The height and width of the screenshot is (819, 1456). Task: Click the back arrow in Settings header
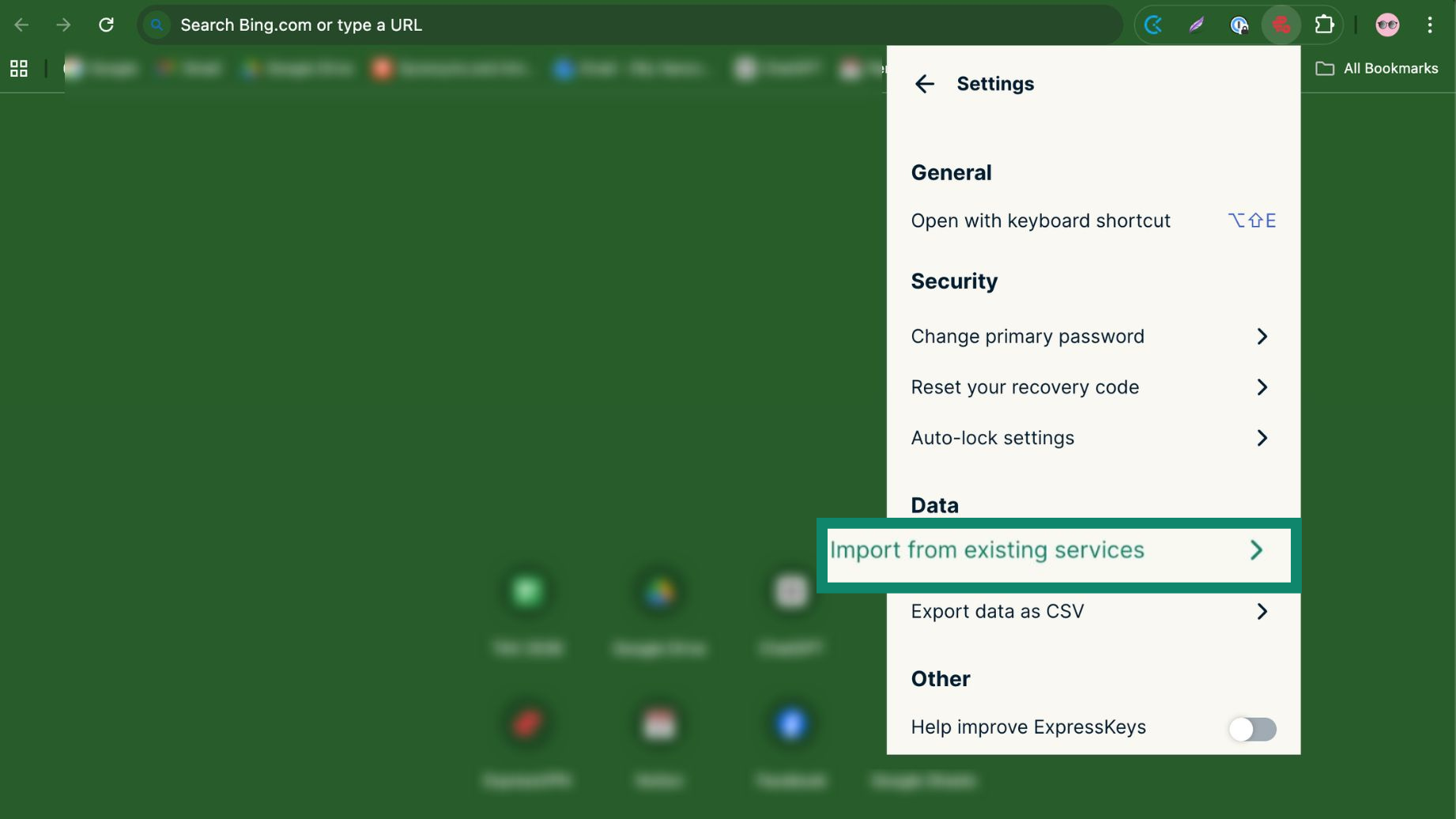tap(924, 84)
